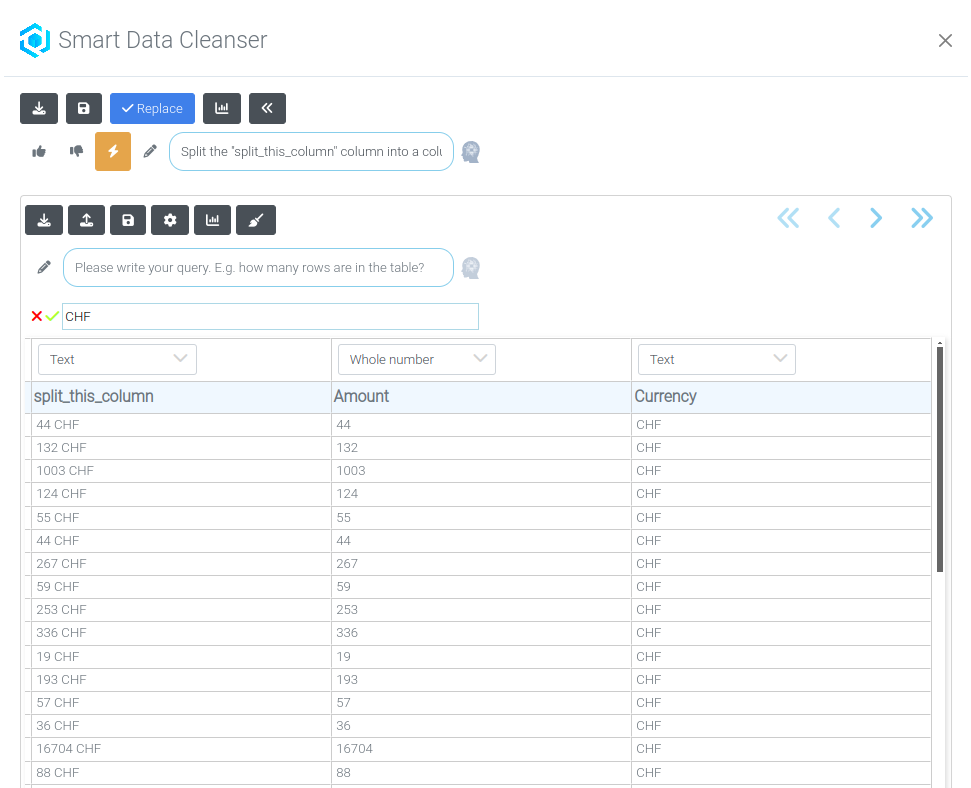This screenshot has height=788, width=971.
Task: Expand the Whole number type dropdown
Action: 416,359
